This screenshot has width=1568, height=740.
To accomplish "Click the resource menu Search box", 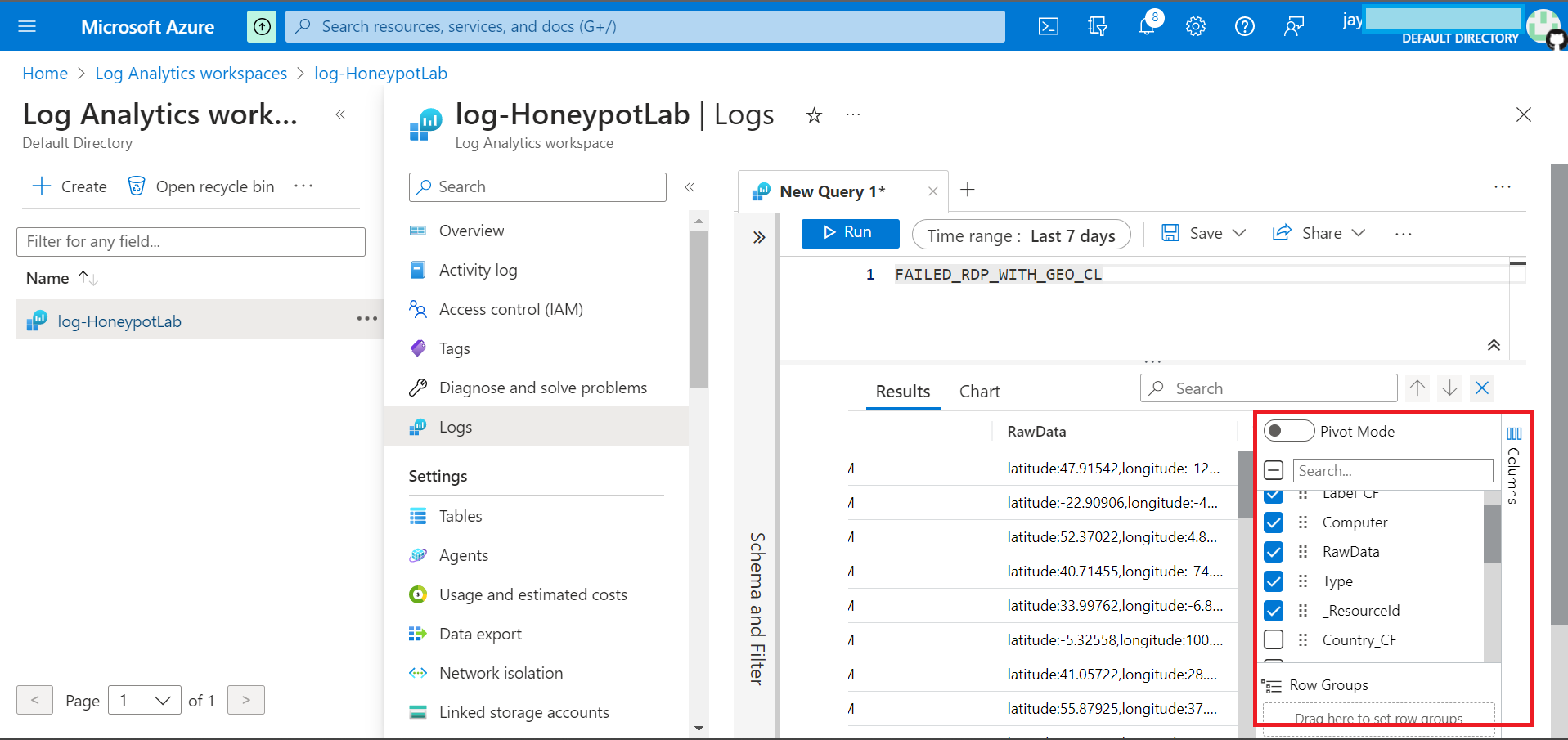I will [x=537, y=187].
